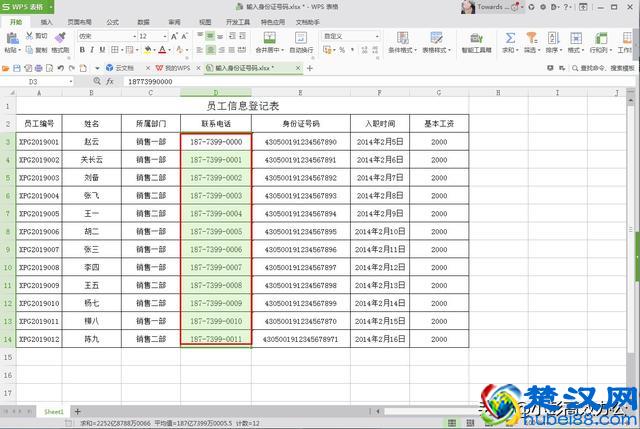640x429 pixels.
Task: Add a new sheet next to Sheet1
Action: [x=78, y=411]
